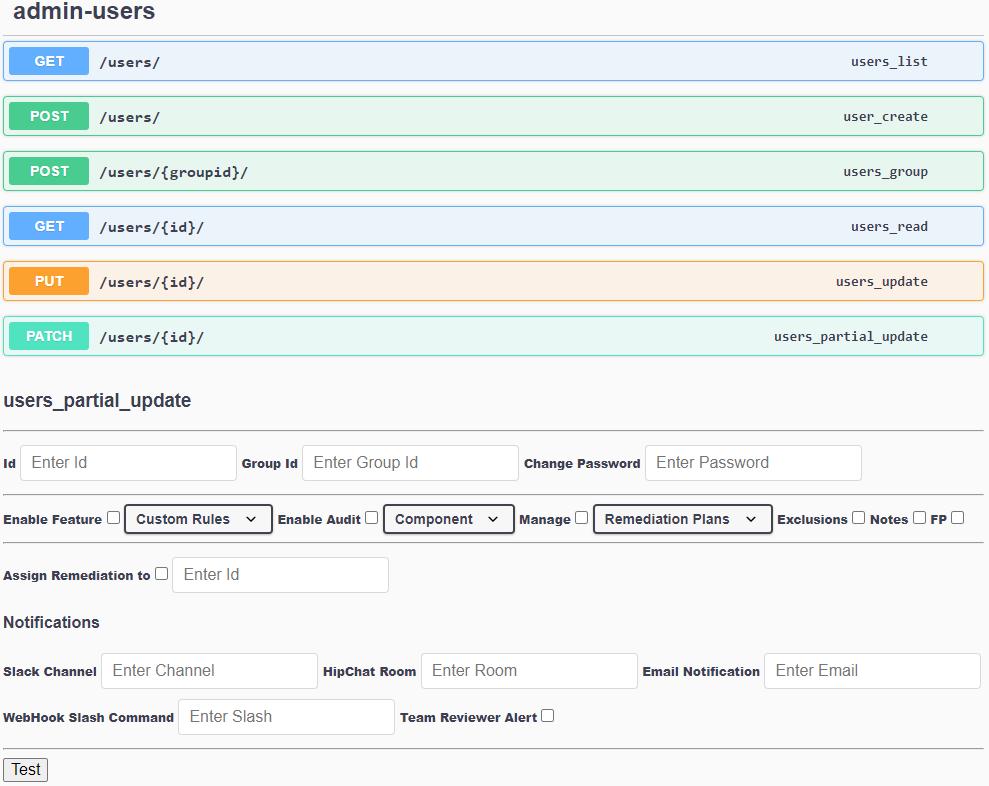
Task: Open the Remediation Plans dropdown
Action: pyautogui.click(x=682, y=519)
